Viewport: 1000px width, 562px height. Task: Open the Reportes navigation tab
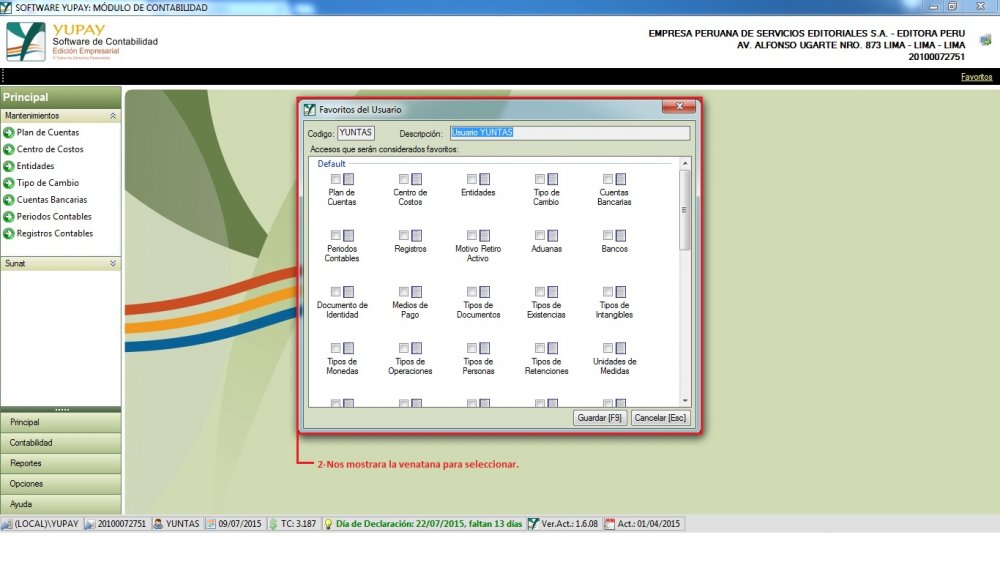(61, 463)
